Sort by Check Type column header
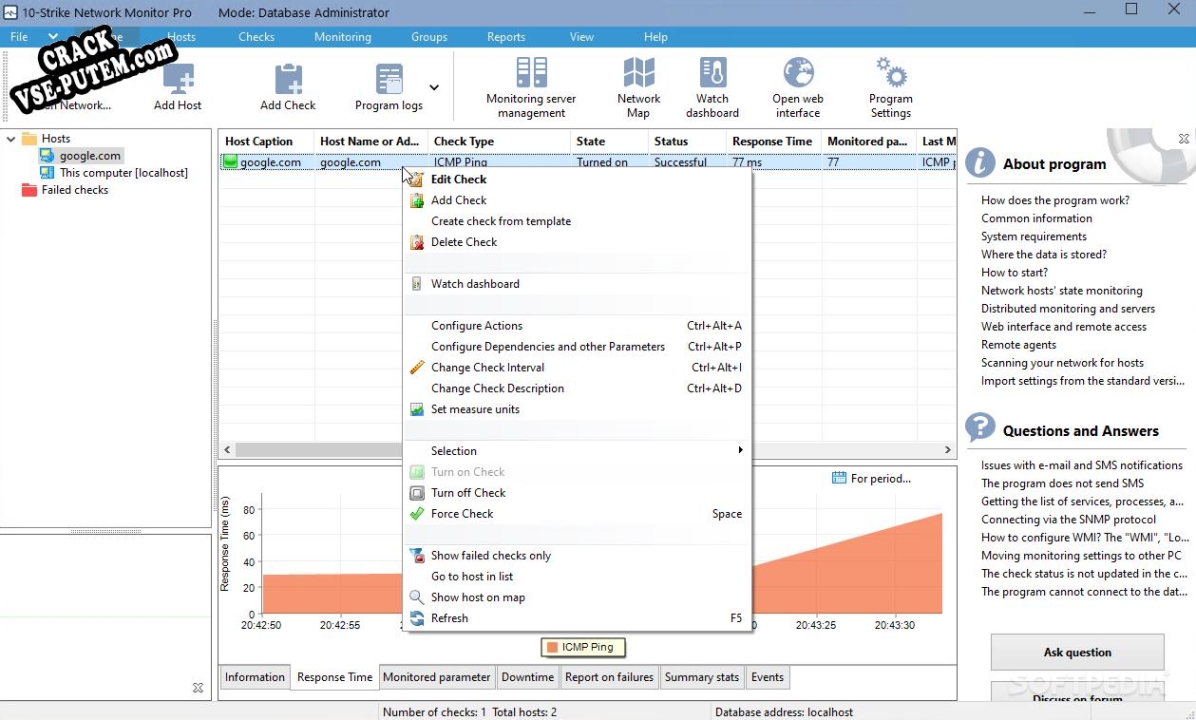1196x720 pixels. tap(499, 141)
